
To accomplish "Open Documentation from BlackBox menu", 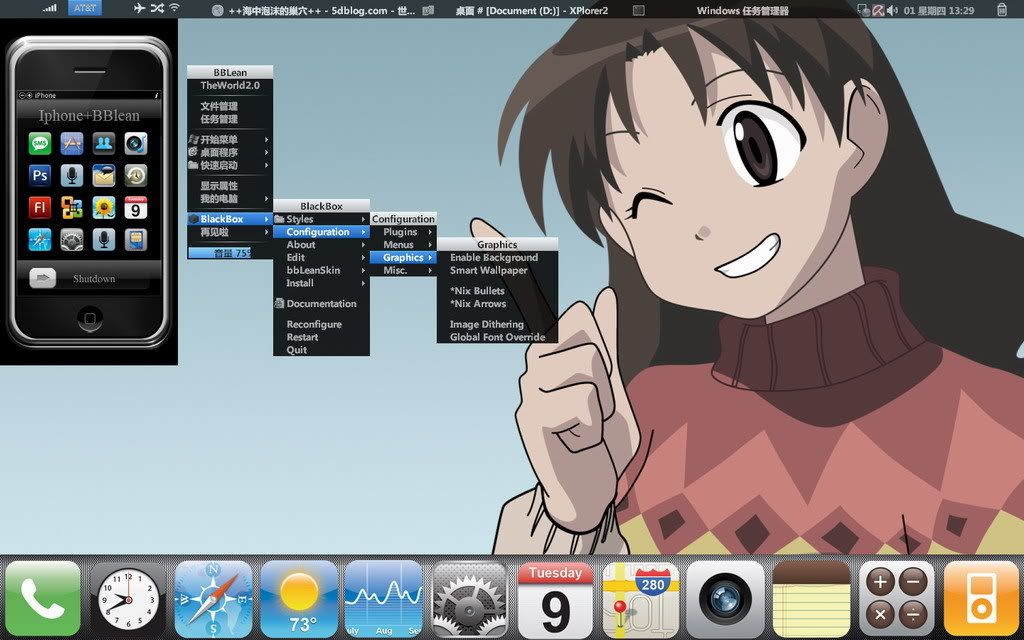I will point(321,304).
